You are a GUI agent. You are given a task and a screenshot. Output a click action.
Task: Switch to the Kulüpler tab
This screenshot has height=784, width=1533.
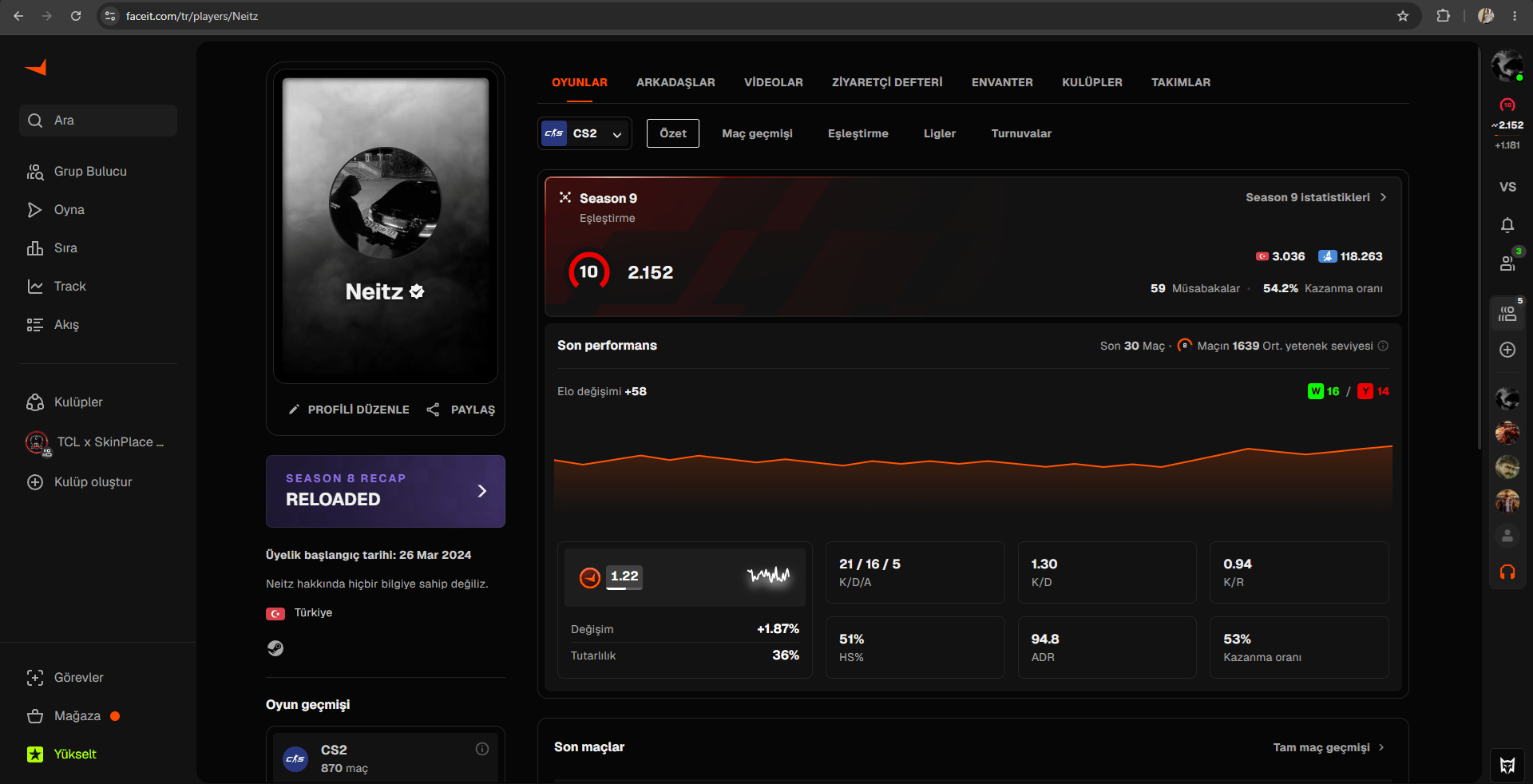pyautogui.click(x=1092, y=82)
